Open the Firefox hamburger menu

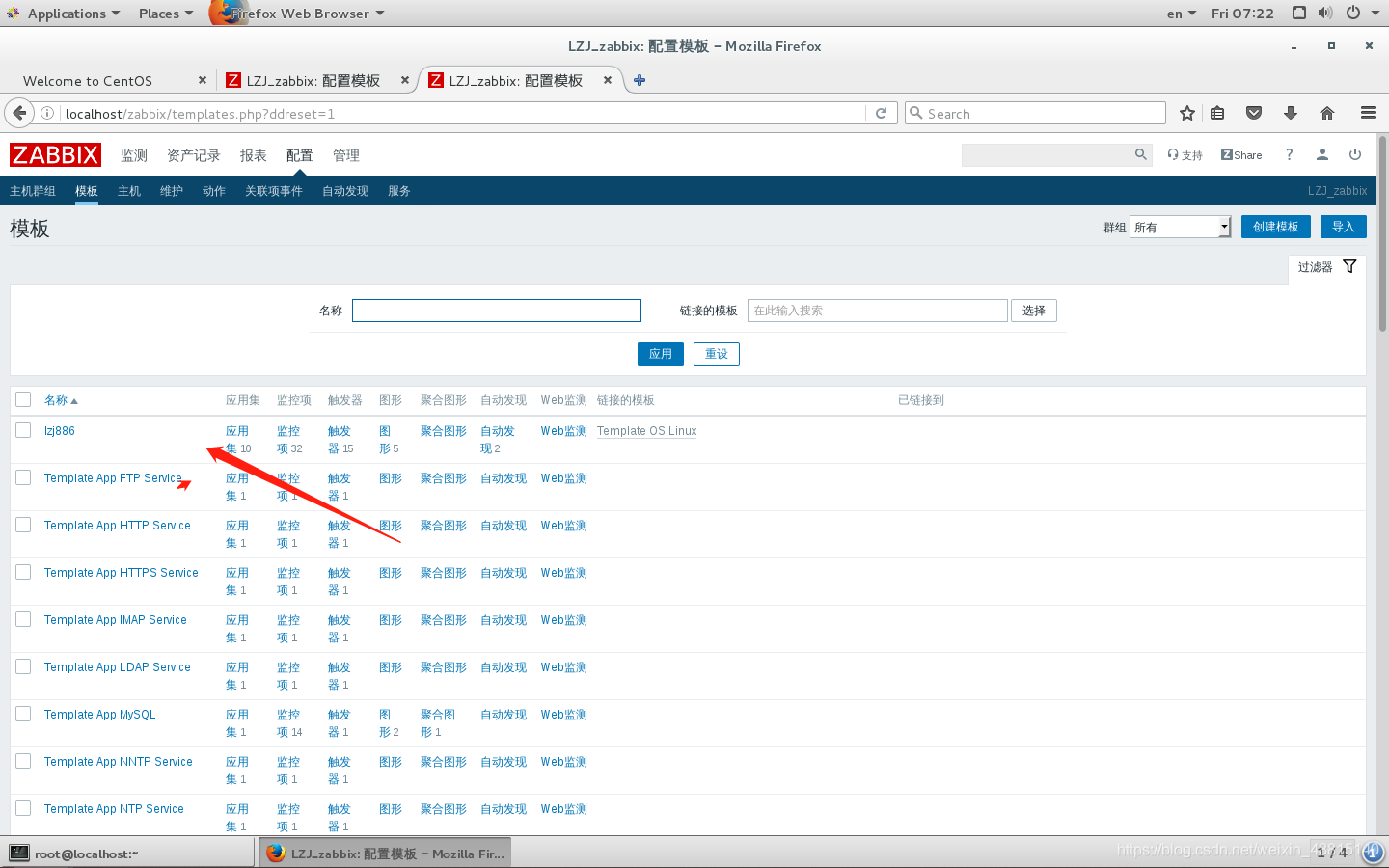[1368, 114]
